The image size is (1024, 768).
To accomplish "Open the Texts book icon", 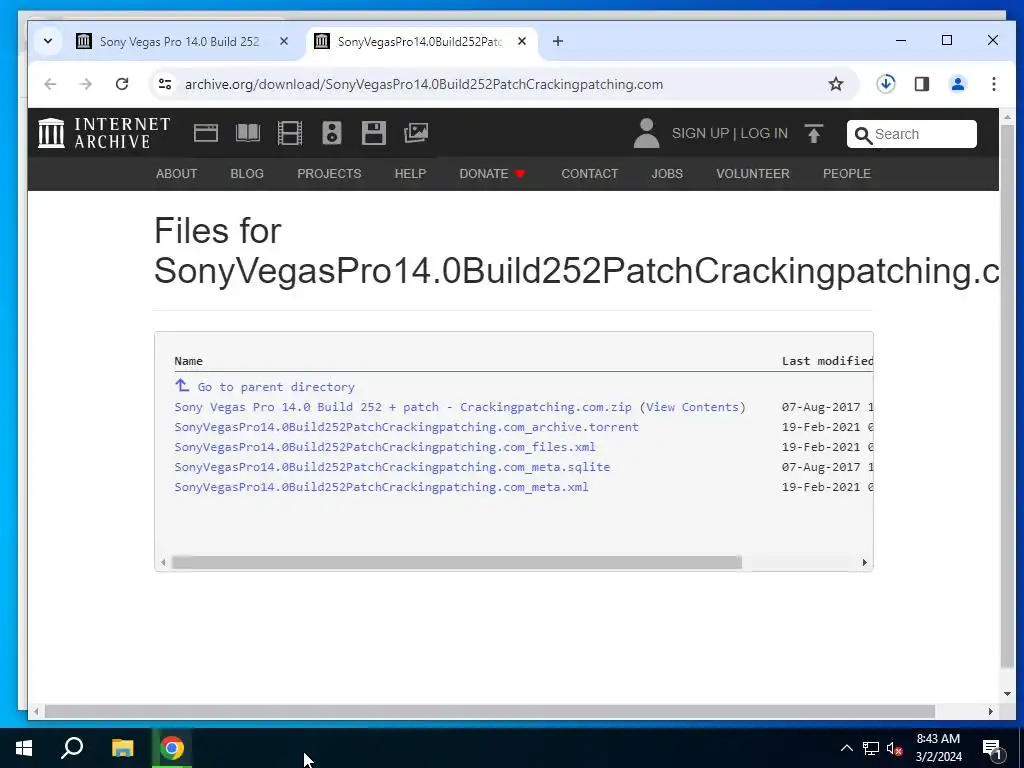I will (x=248, y=133).
